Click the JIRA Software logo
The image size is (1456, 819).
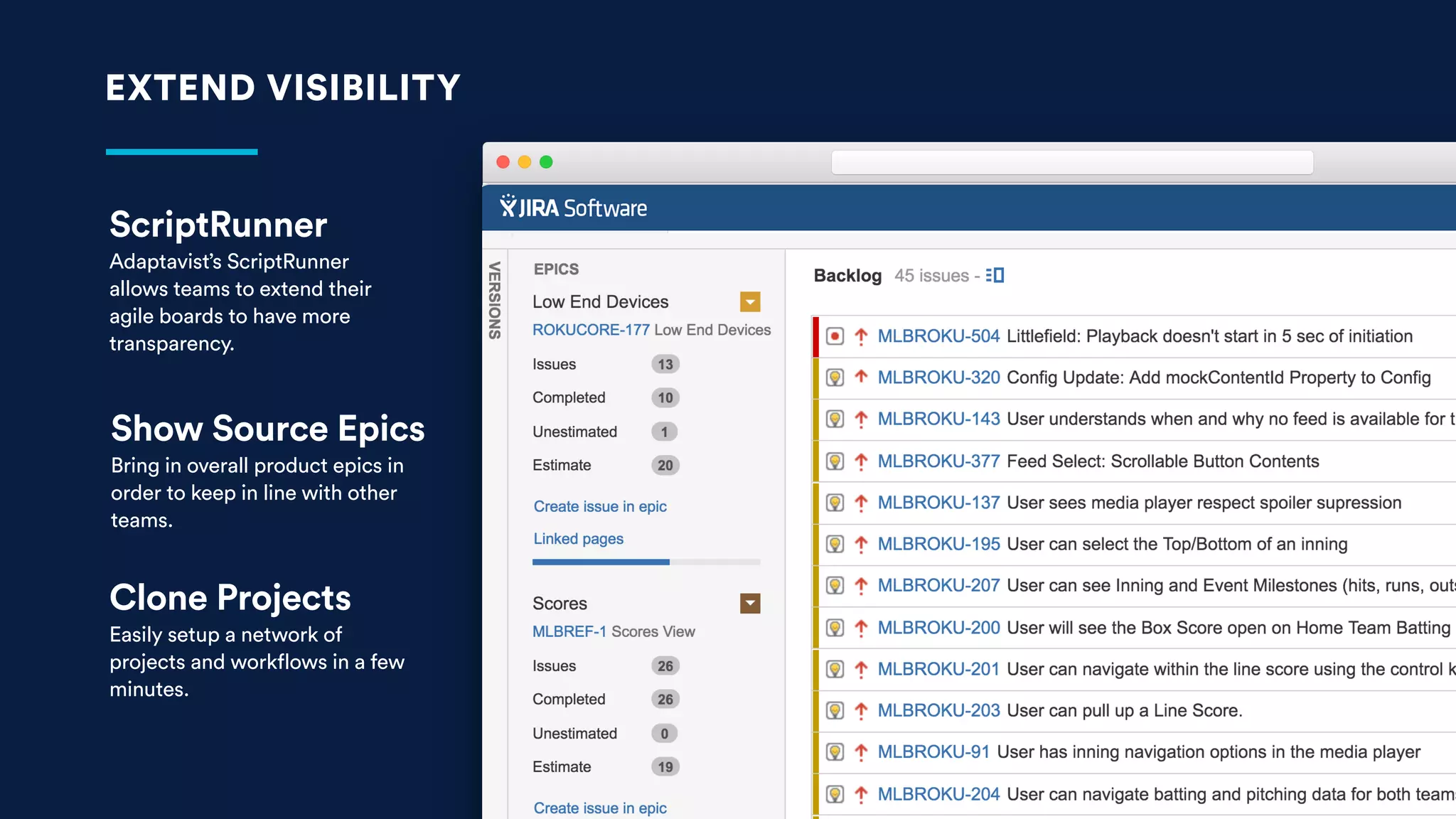573,208
